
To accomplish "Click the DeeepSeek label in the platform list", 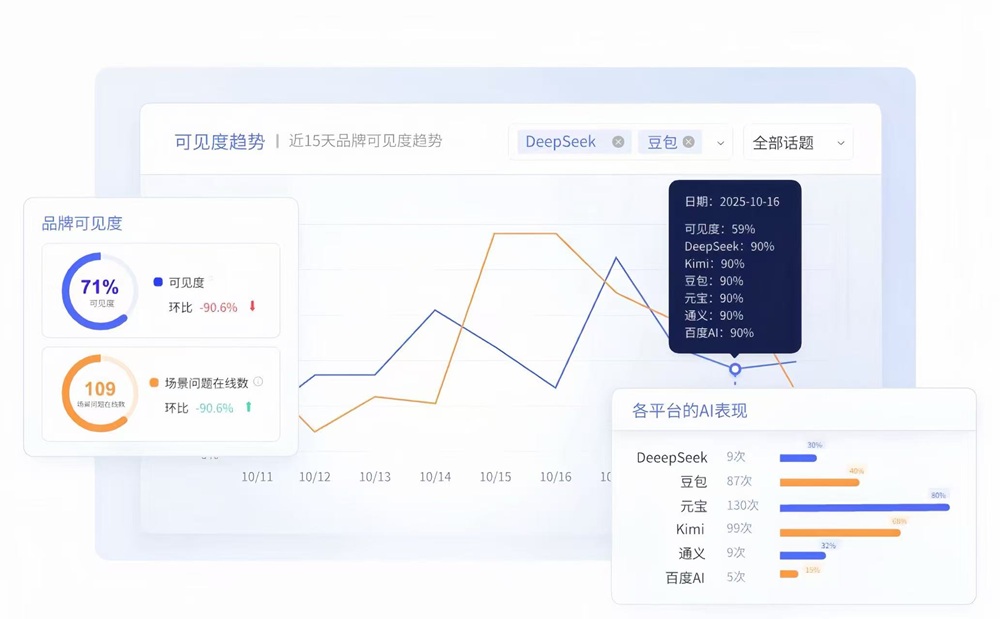I will (672, 457).
